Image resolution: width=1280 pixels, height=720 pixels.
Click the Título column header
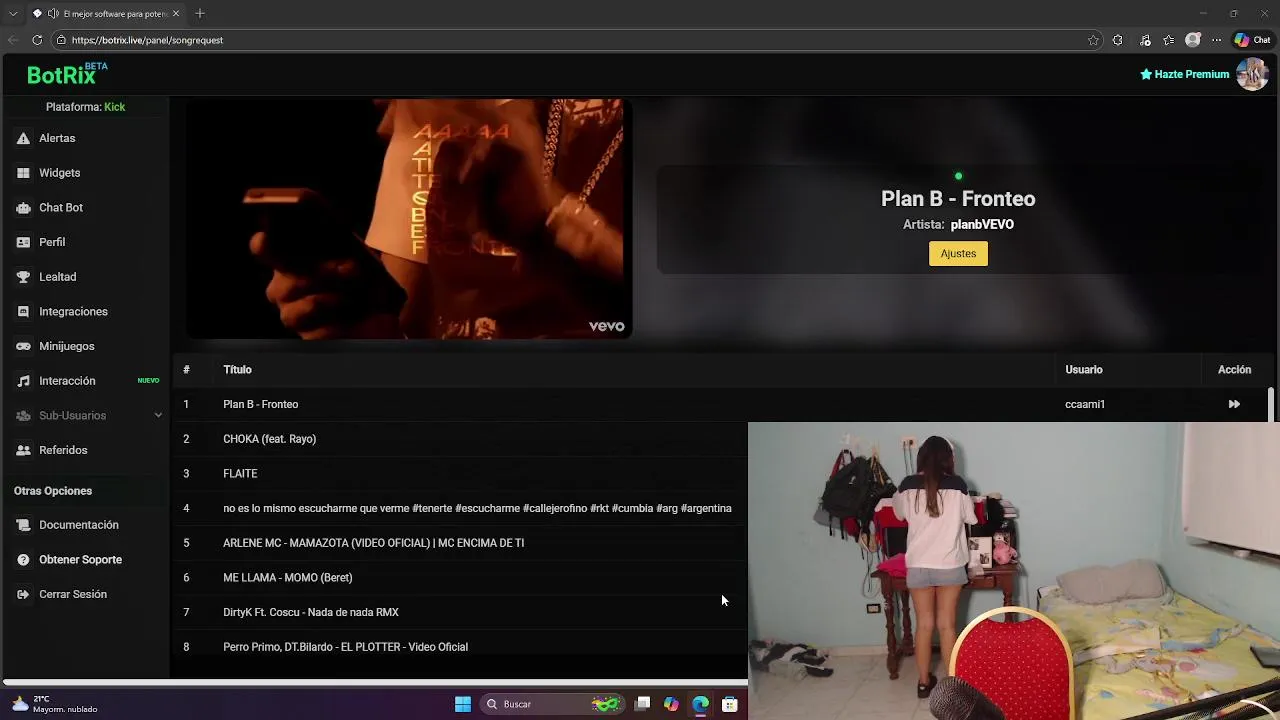(237, 370)
